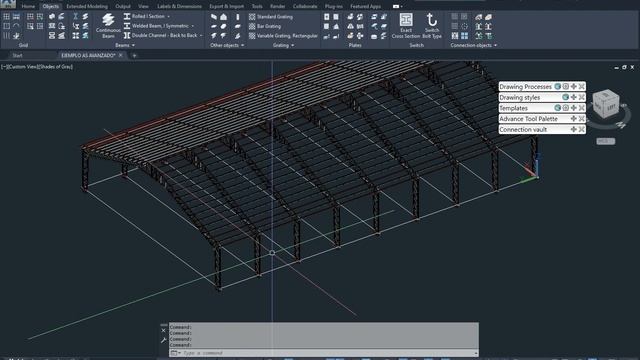Viewport: 640px width, 360px height.
Task: Move the Connection vault palette with its move icon
Action: [573, 129]
